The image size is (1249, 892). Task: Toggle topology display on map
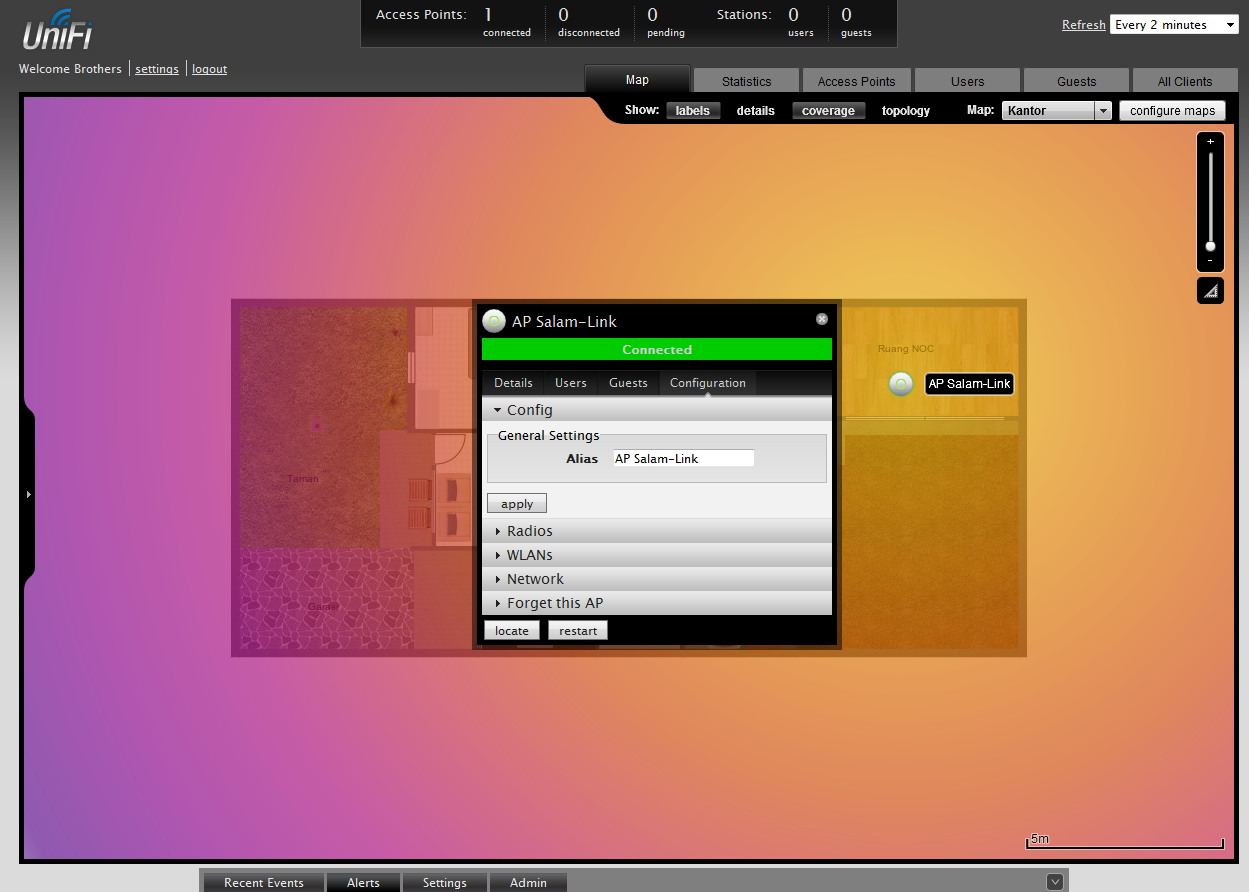[906, 111]
